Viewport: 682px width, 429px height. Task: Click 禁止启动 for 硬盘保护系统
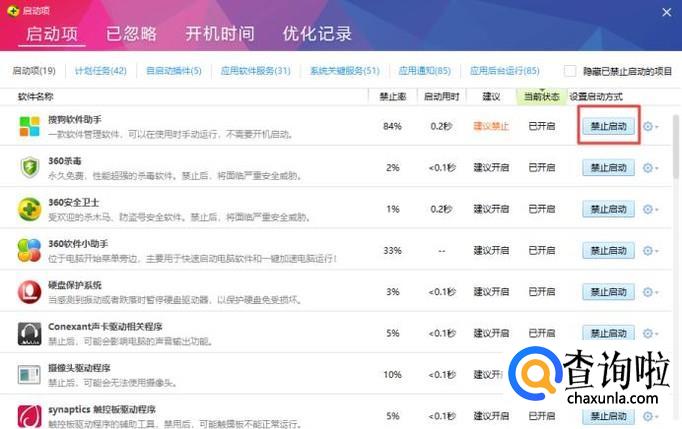[608, 292]
